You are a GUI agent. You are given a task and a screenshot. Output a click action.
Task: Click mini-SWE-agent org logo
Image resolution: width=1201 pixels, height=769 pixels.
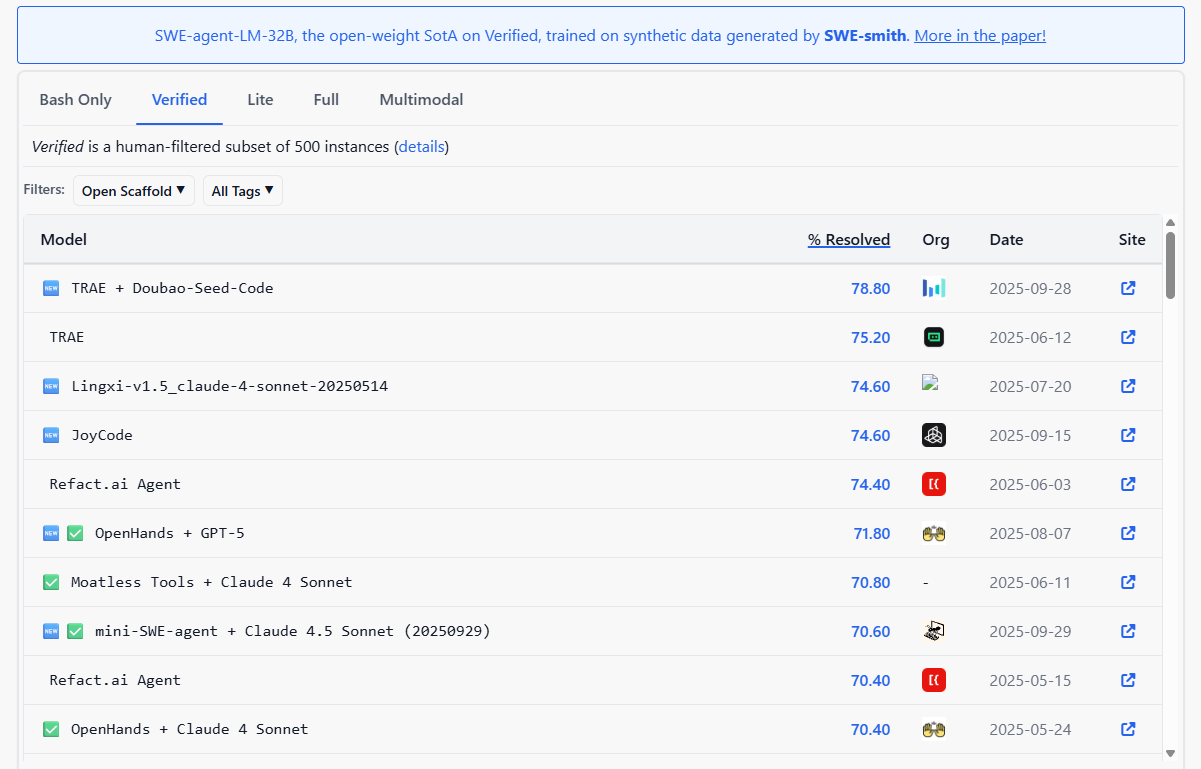coord(934,631)
